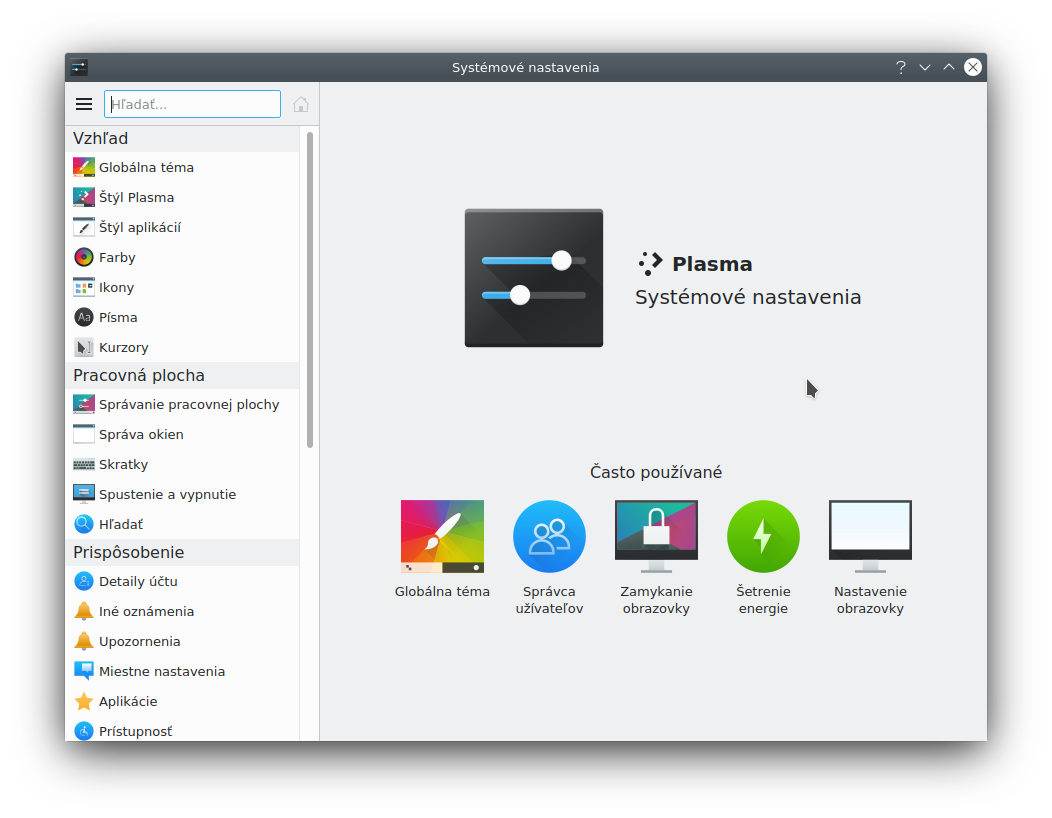
Task: Click the Pracovná plocha section header
Action: point(182,375)
